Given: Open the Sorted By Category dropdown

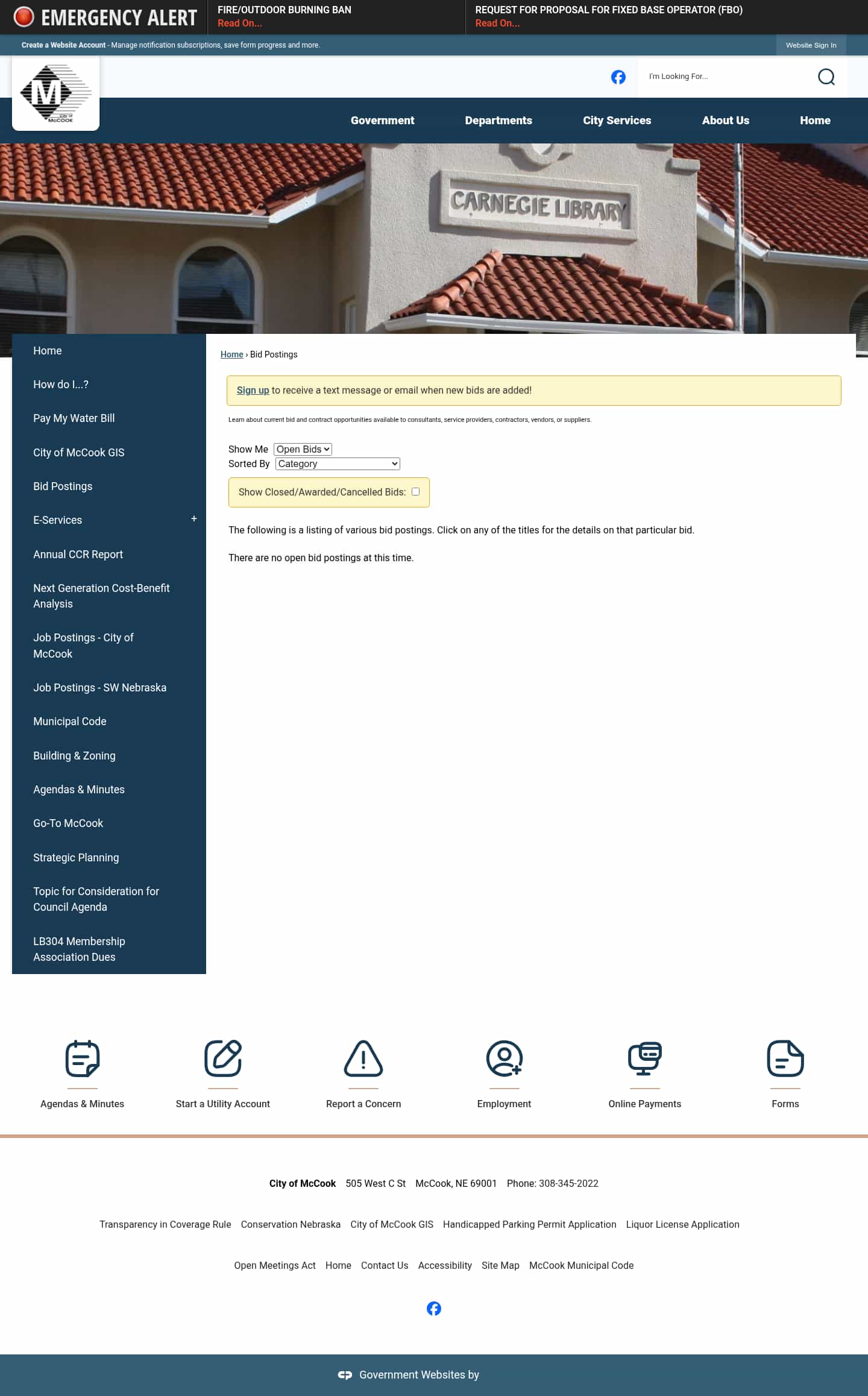Looking at the screenshot, I should pyautogui.click(x=338, y=464).
